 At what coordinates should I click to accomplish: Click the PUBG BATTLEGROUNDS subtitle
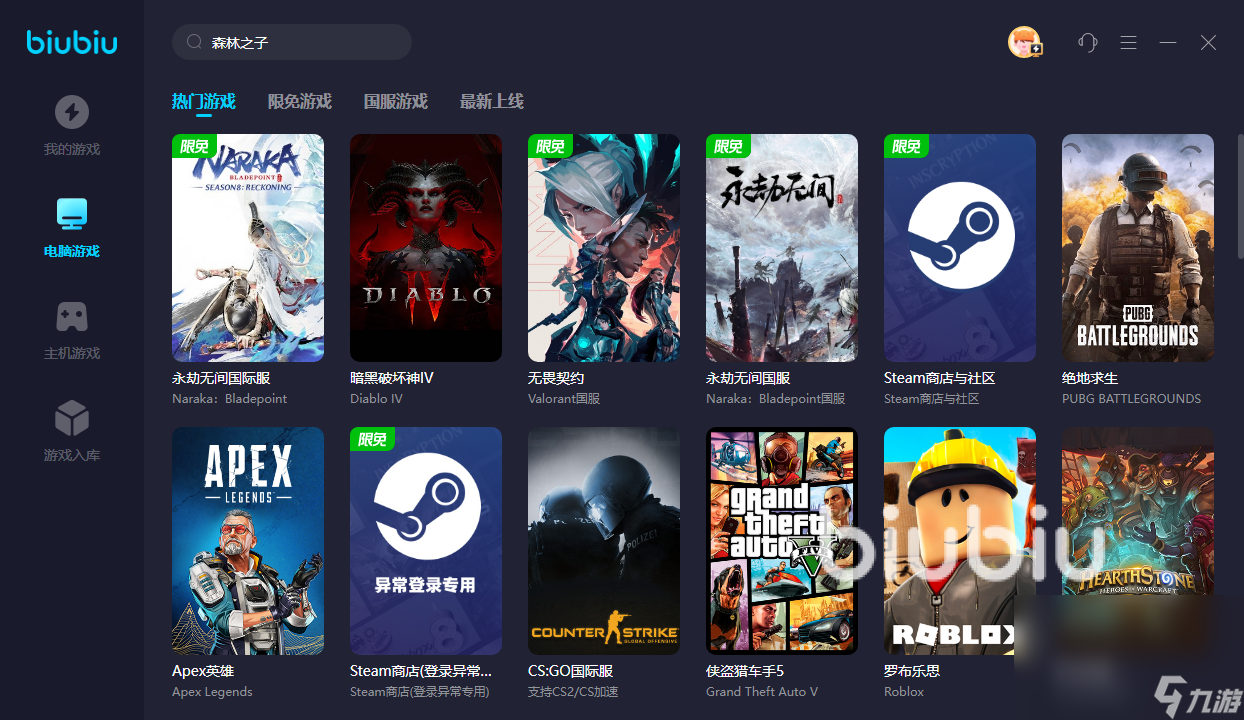(1132, 398)
